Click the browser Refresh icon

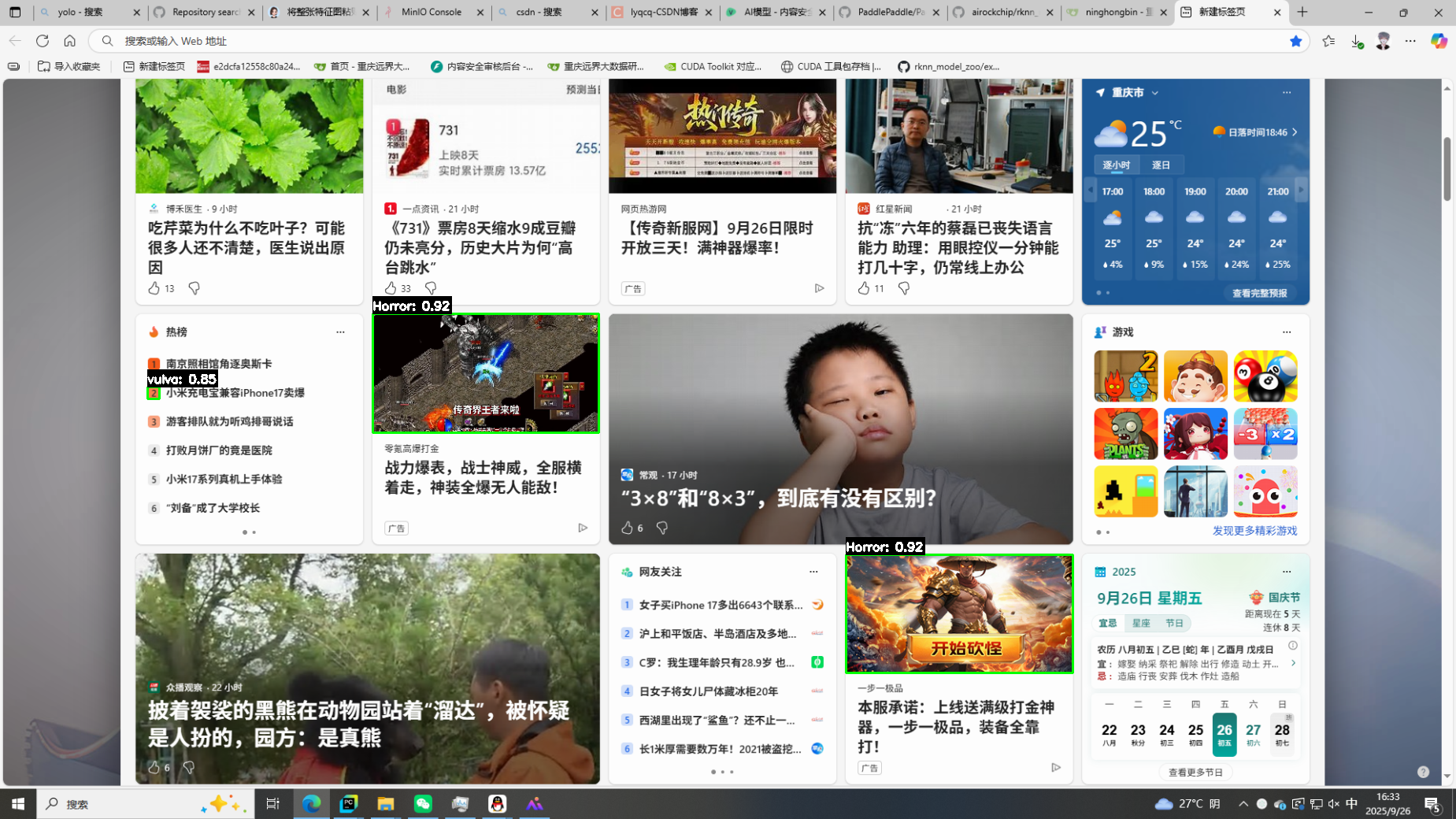tap(43, 41)
